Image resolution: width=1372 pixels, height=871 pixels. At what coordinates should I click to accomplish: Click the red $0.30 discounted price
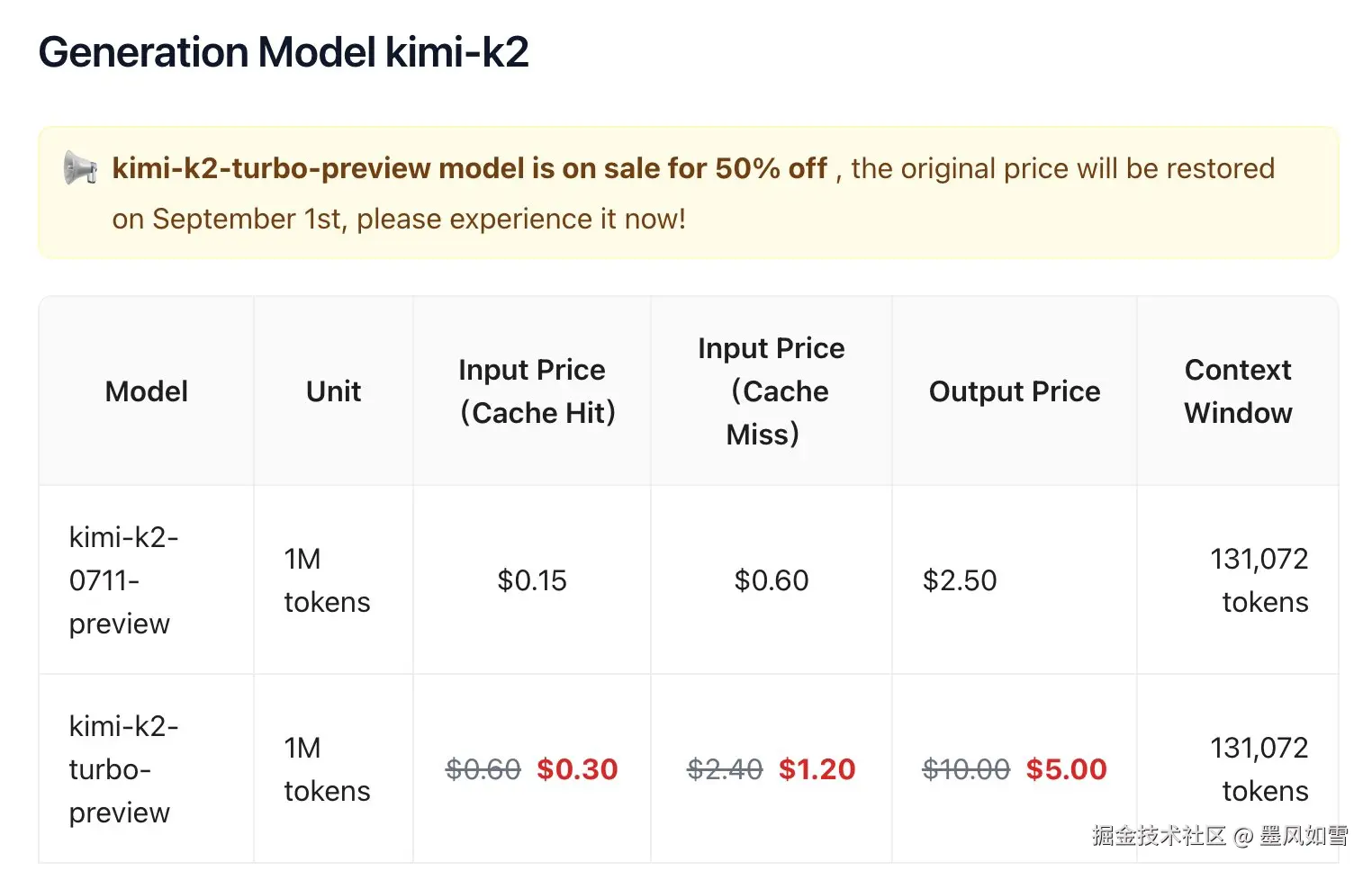(577, 769)
